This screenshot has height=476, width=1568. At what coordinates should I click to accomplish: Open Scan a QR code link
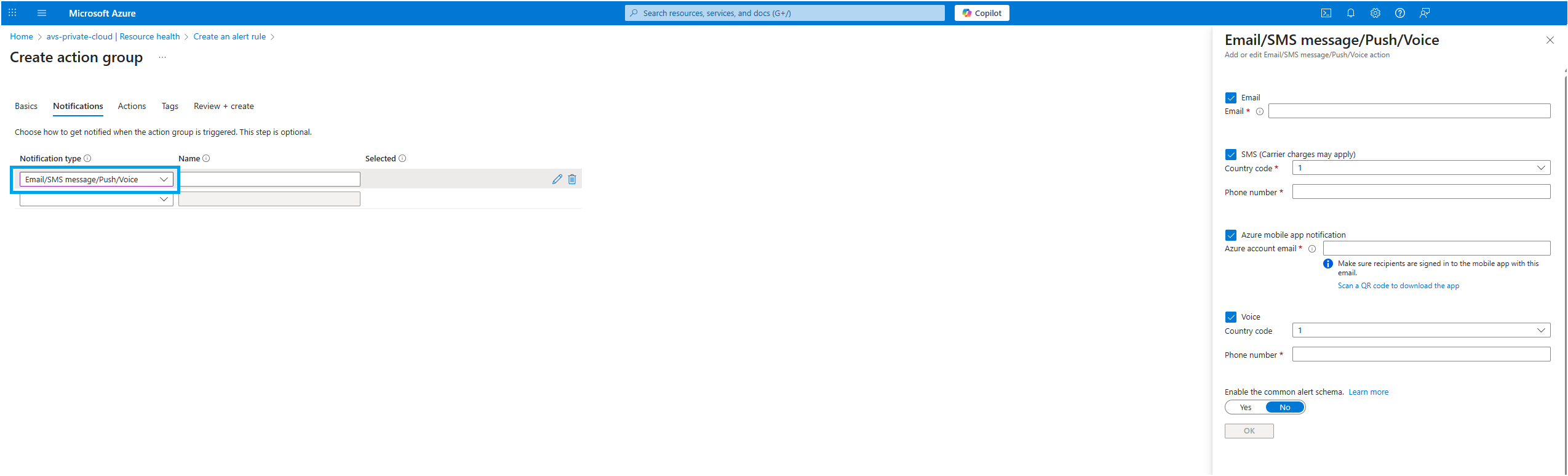coord(1398,286)
